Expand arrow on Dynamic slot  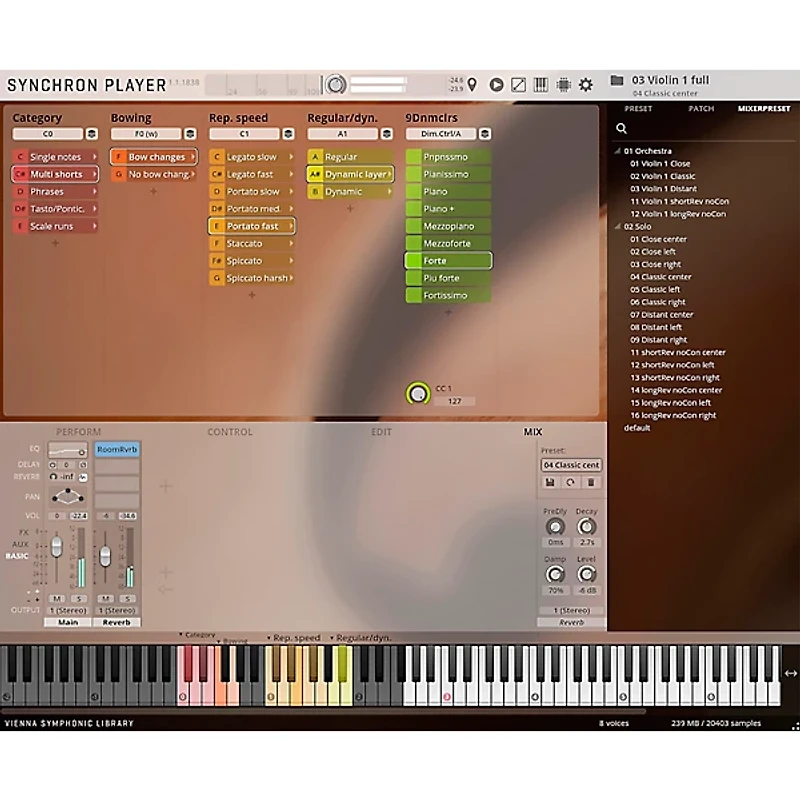point(389,191)
